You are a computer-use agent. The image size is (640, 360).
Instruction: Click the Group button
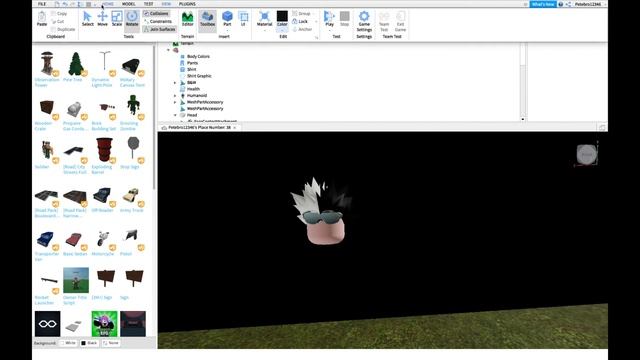click(x=302, y=13)
